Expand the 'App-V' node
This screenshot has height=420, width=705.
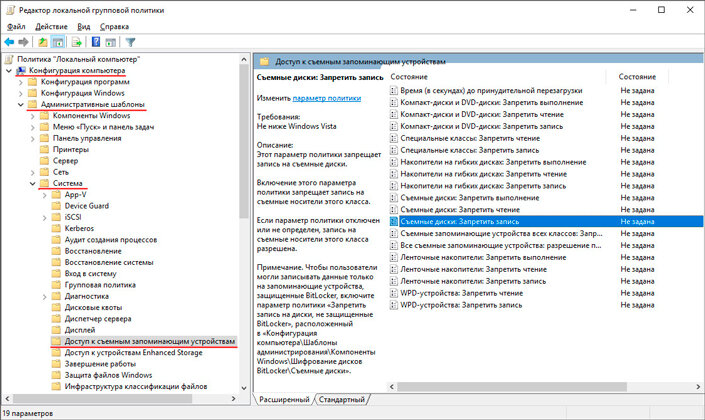pyautogui.click(x=44, y=195)
